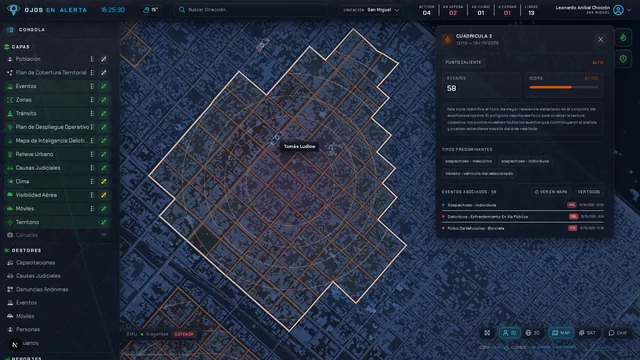Open options menu for Eventos layer
640x360 pixels.
click(x=92, y=86)
